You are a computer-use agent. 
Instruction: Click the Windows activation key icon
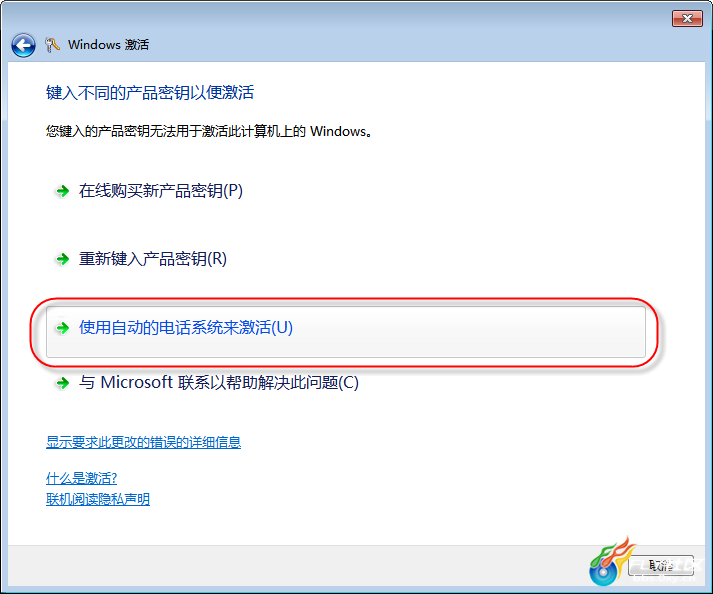[52, 45]
